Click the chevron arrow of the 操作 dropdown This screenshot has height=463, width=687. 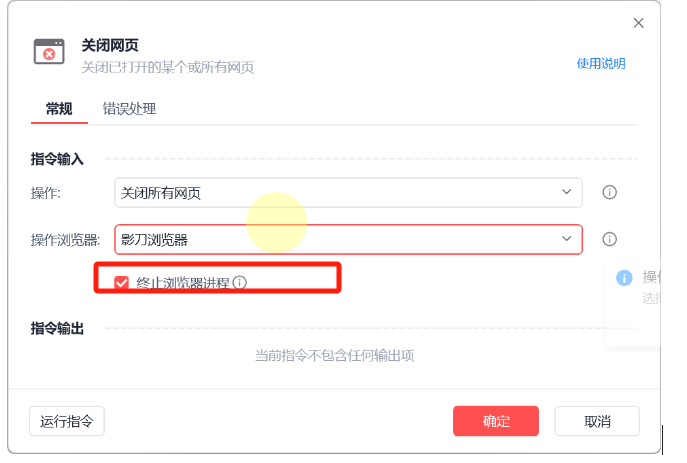tap(566, 192)
